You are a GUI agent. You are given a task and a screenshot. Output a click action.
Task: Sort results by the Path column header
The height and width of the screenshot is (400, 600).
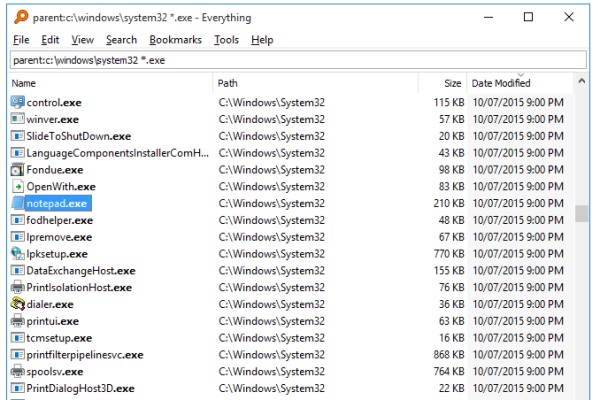(x=316, y=83)
